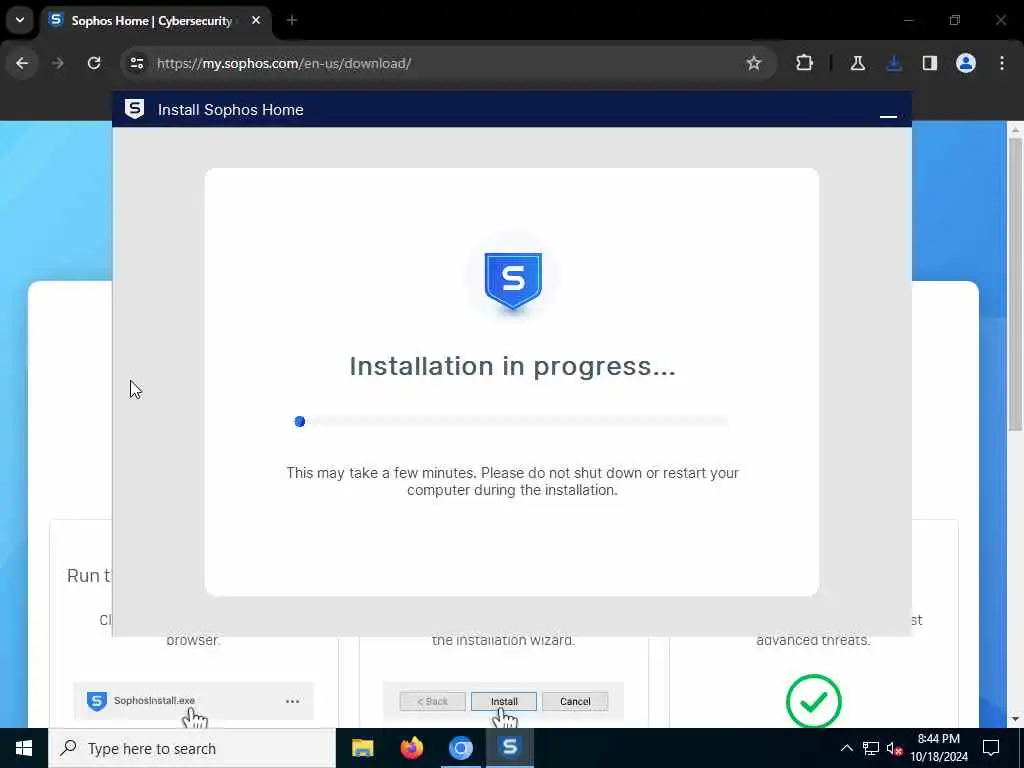Show hidden system tray icons
This screenshot has width=1024, height=768.
point(846,748)
